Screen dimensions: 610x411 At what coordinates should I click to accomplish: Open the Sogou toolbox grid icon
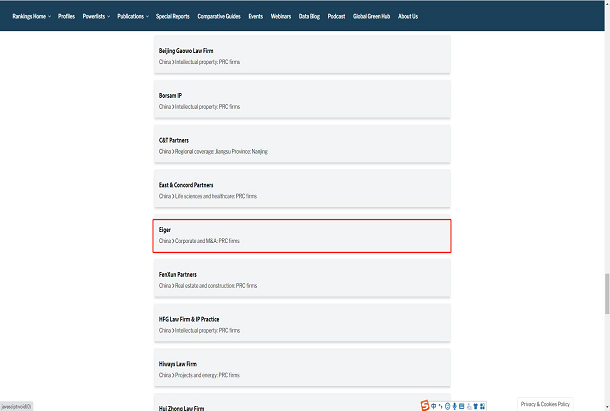[x=482, y=406]
